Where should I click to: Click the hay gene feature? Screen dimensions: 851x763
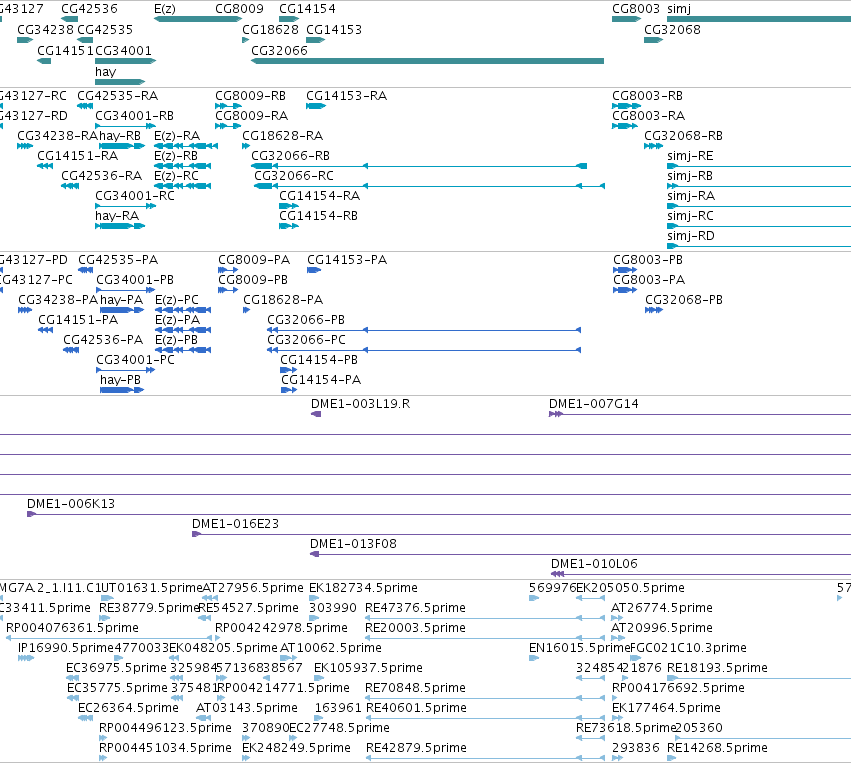click(120, 82)
